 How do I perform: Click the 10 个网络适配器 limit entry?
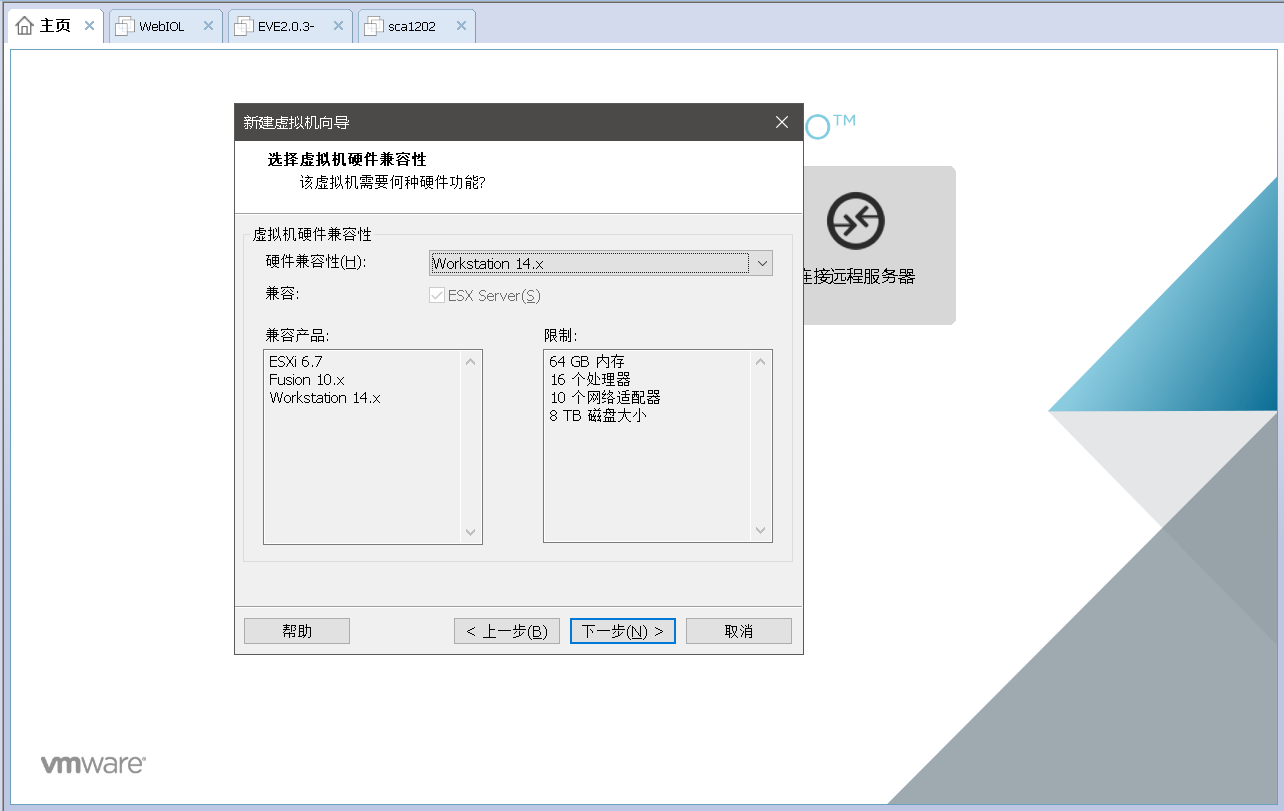605,397
